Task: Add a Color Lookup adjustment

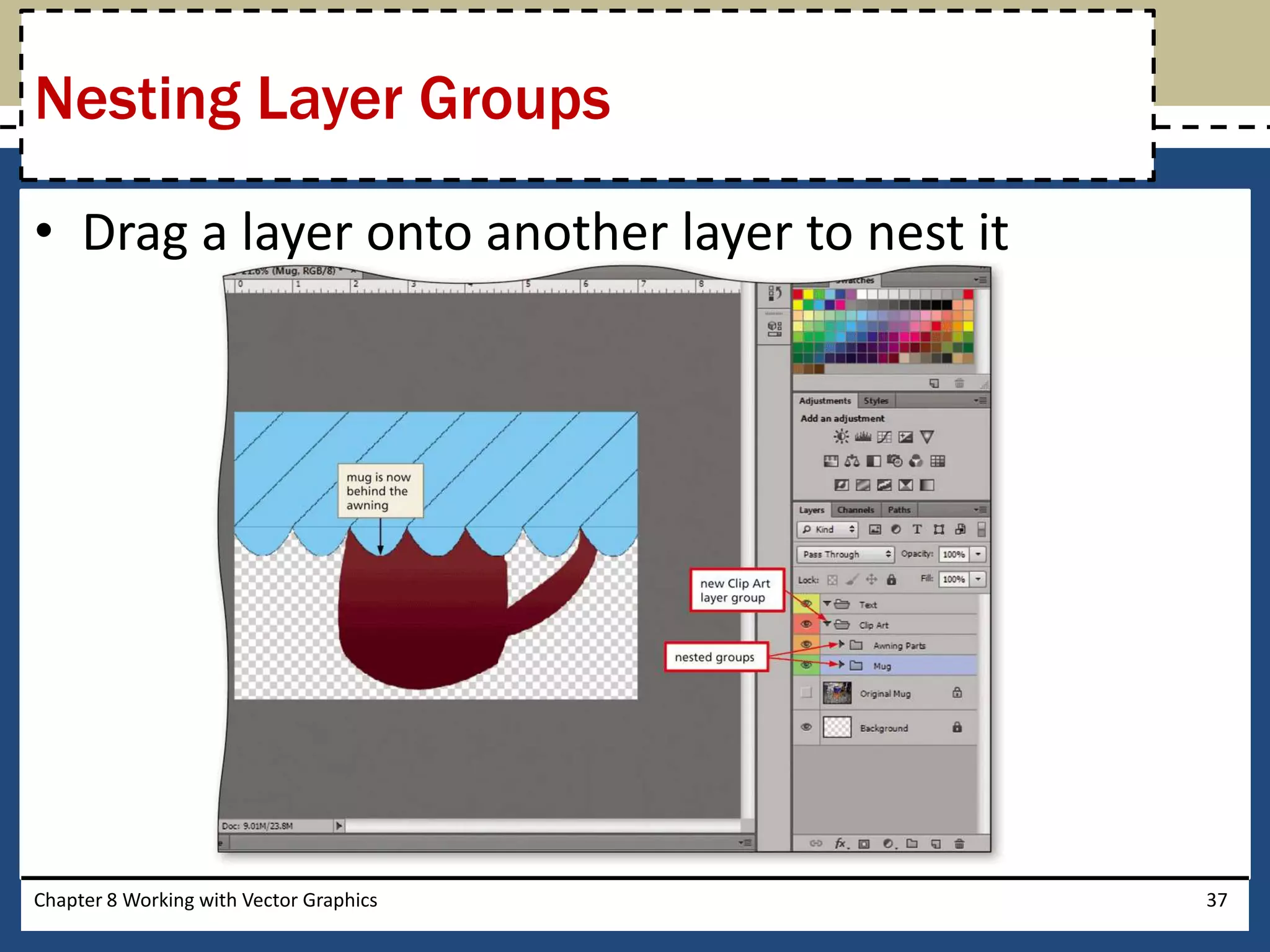Action: coord(938,461)
